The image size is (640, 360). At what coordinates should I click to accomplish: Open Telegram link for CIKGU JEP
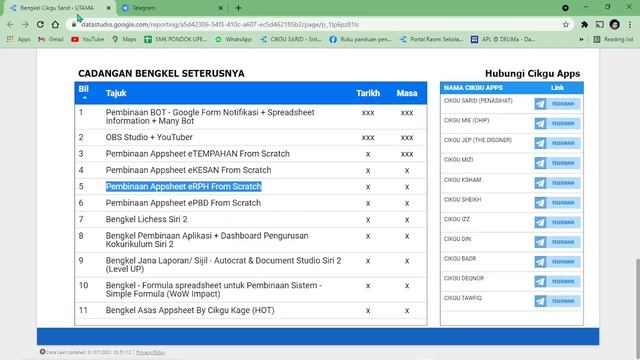point(557,143)
